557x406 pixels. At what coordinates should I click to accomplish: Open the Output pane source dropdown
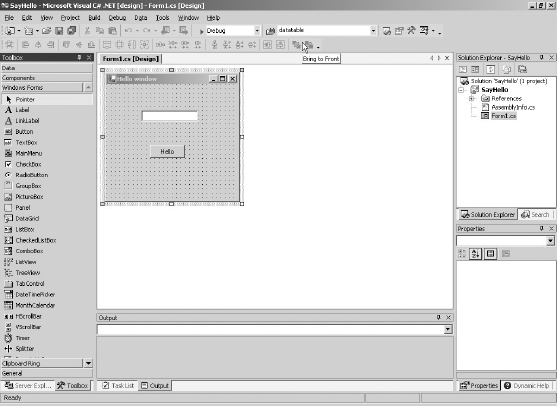448,329
